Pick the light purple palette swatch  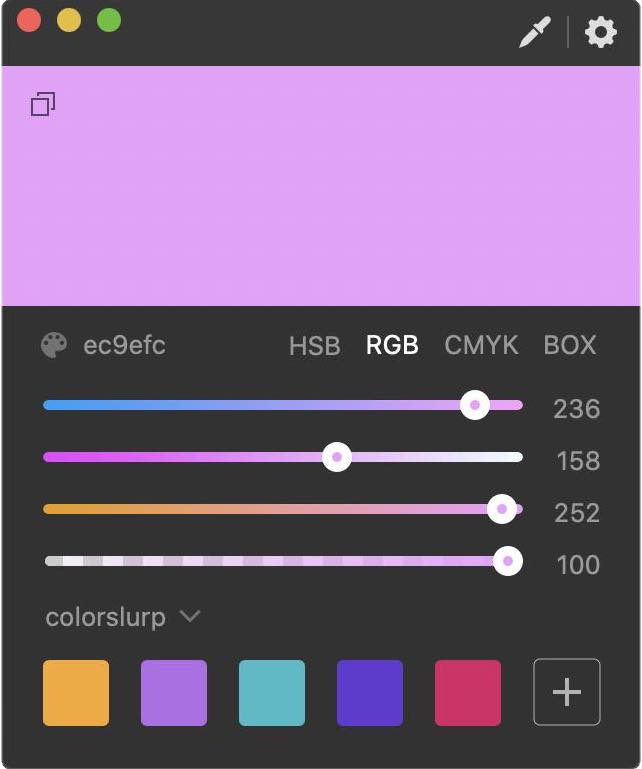(174, 692)
